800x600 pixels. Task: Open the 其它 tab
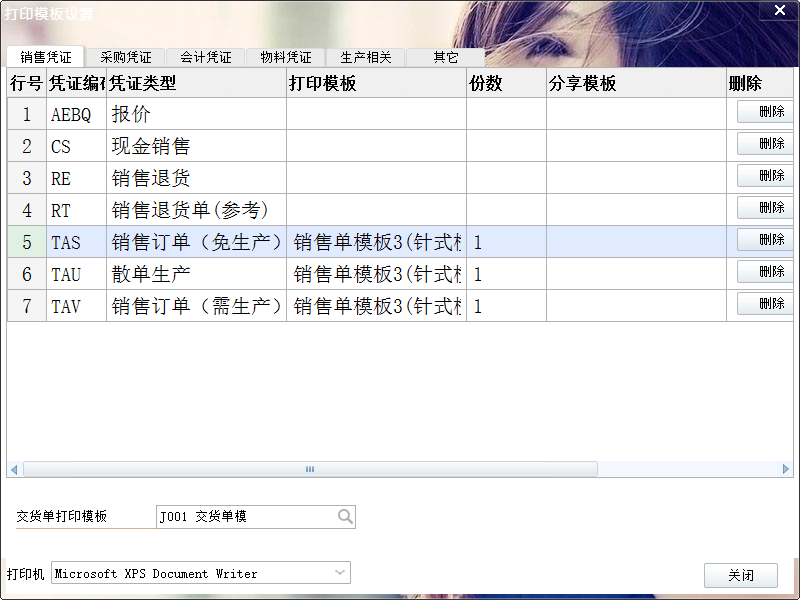[x=446, y=58]
